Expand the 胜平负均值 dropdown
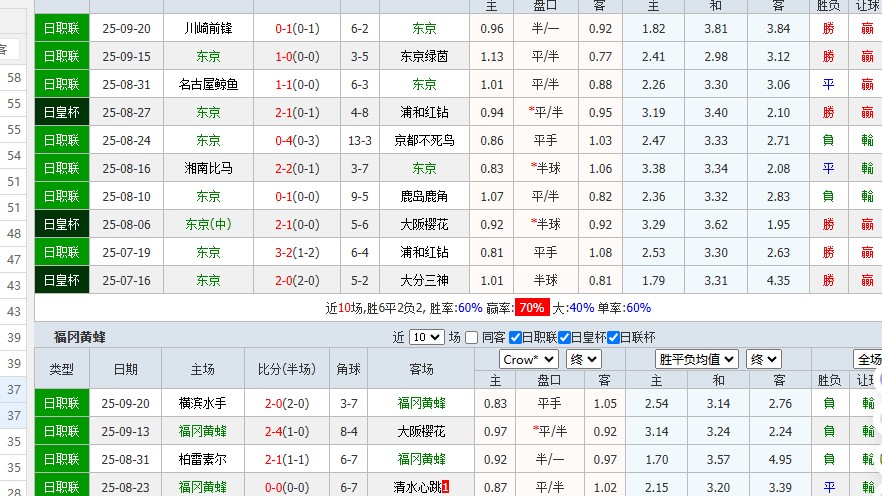 pyautogui.click(x=697, y=359)
